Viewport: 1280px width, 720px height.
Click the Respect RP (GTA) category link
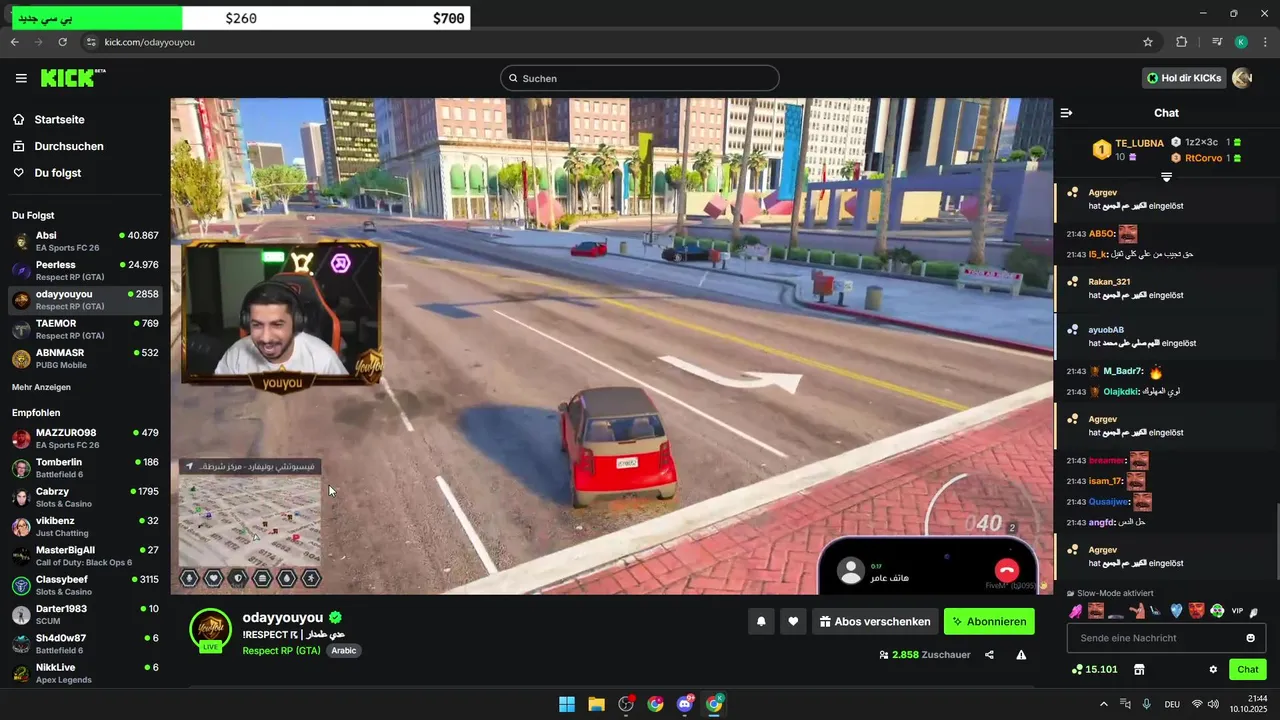tap(281, 650)
